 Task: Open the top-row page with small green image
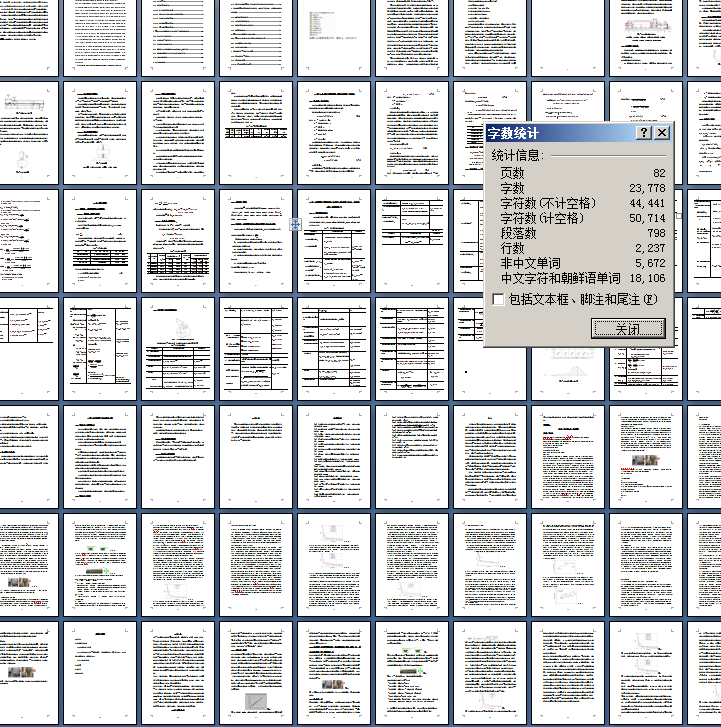pos(334,37)
